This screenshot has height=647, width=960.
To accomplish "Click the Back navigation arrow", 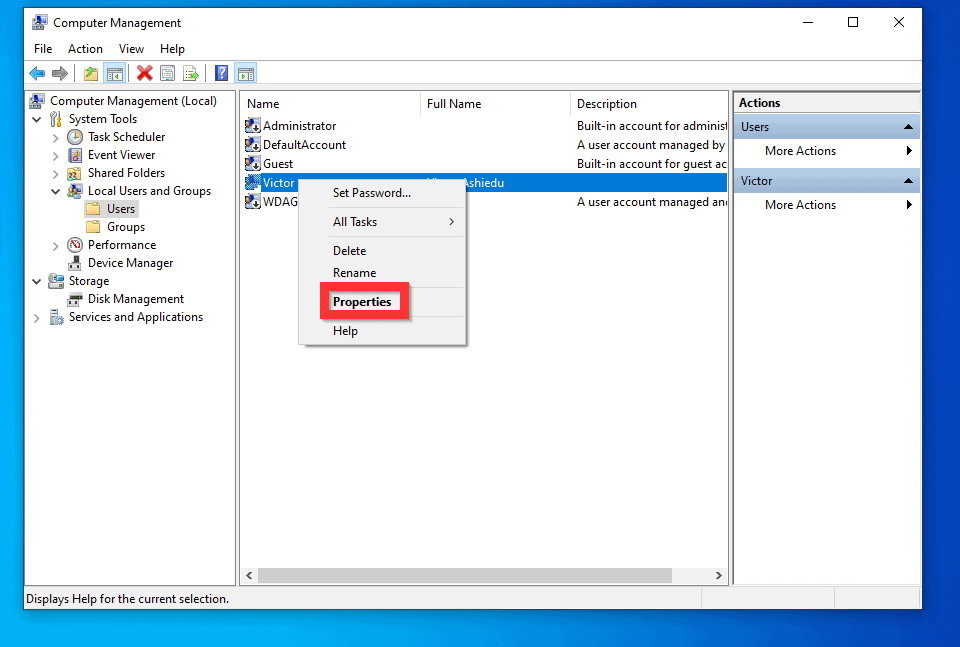I will [37, 72].
